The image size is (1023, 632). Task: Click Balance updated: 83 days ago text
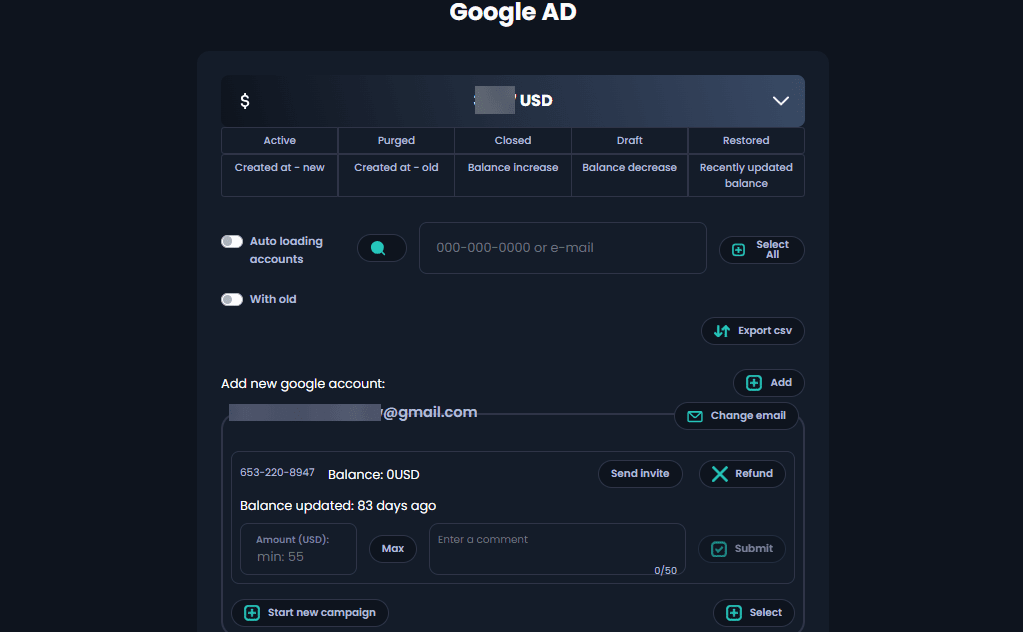click(338, 505)
